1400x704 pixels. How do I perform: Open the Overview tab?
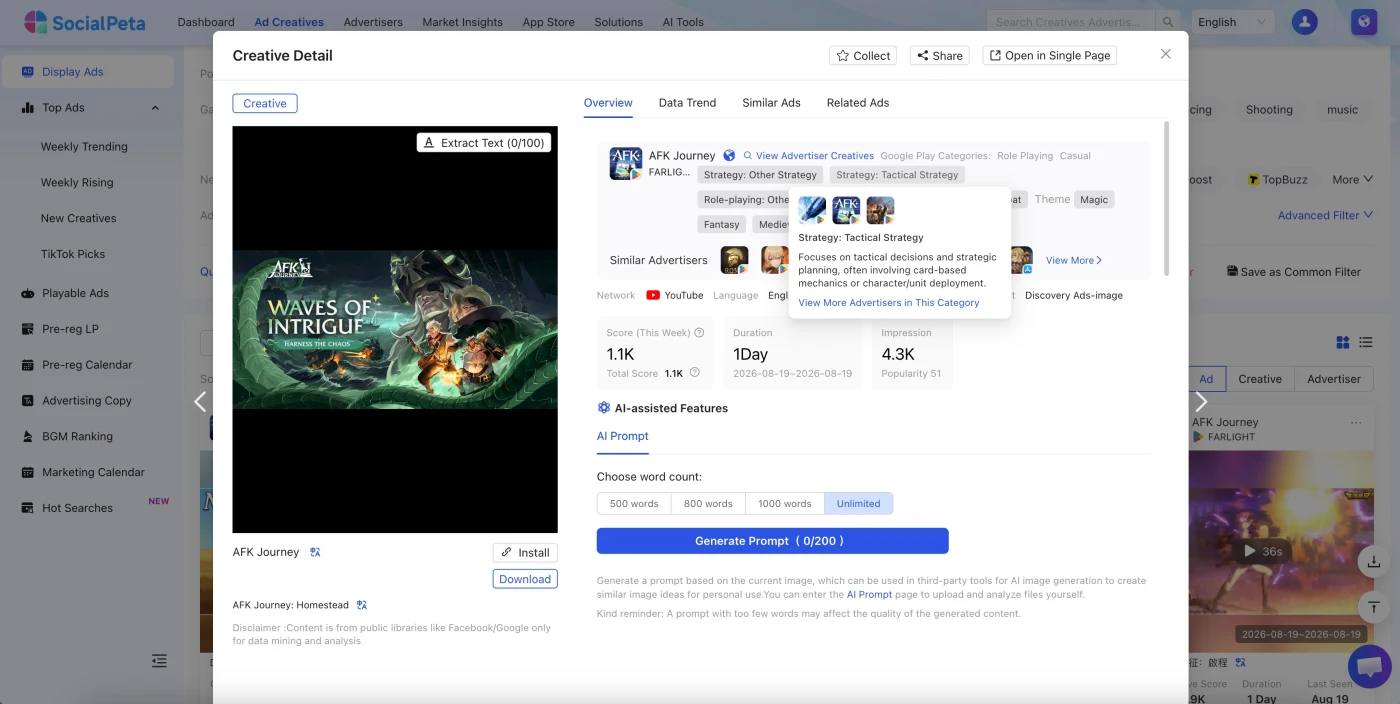(x=608, y=103)
